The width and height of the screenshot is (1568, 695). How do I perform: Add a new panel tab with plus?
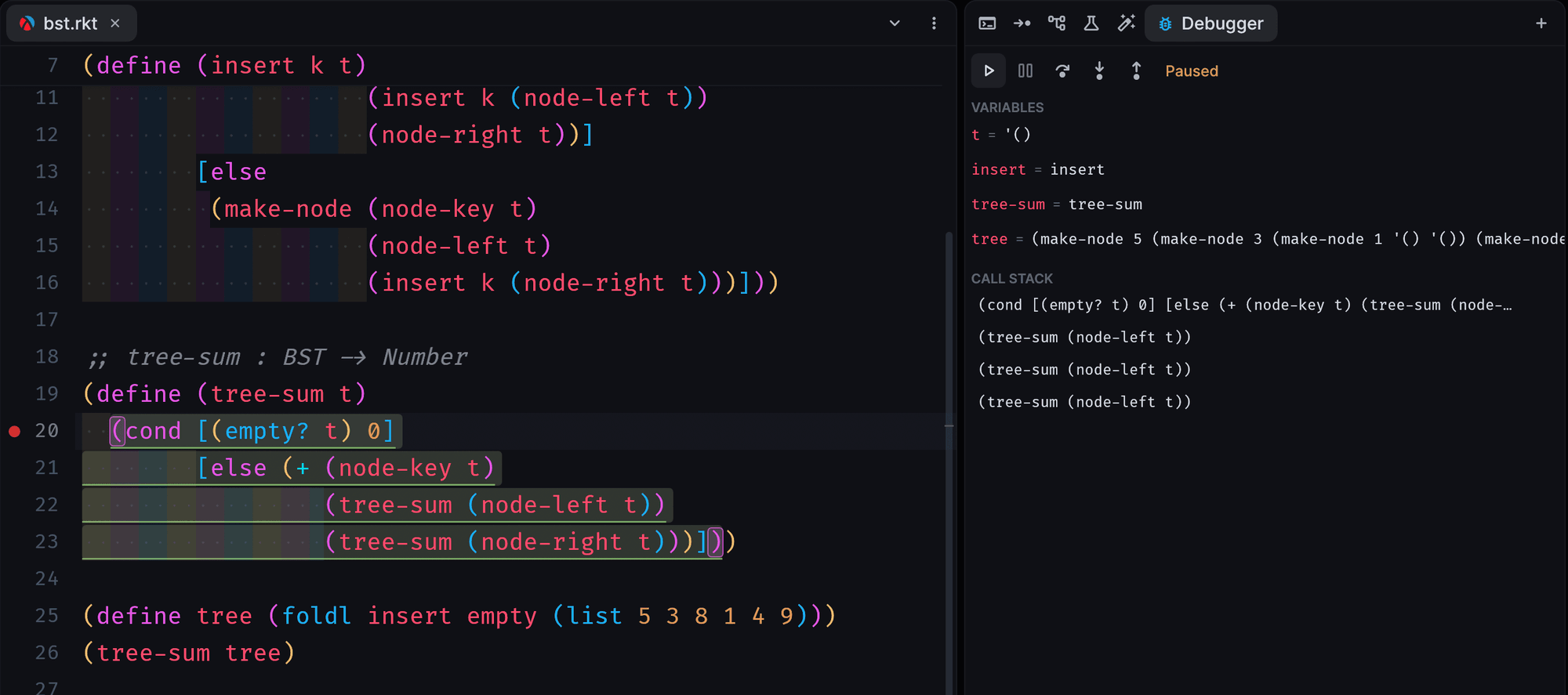(x=1541, y=24)
